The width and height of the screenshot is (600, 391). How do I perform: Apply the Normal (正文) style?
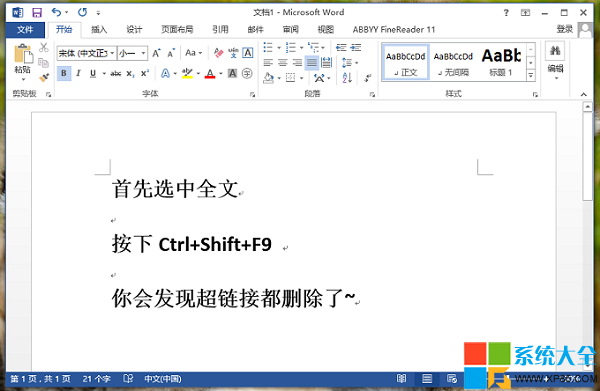(x=406, y=63)
